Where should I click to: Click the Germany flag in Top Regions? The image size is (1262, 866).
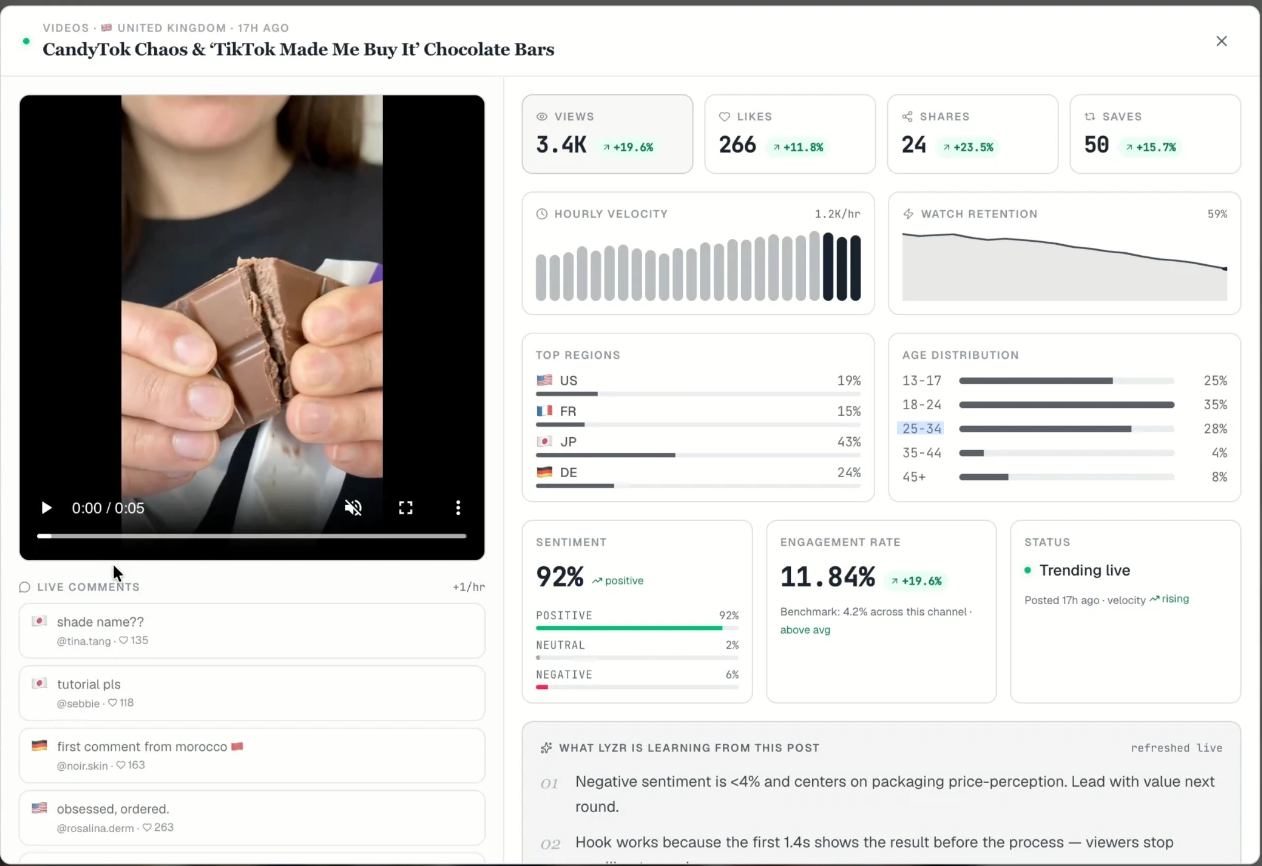(544, 472)
